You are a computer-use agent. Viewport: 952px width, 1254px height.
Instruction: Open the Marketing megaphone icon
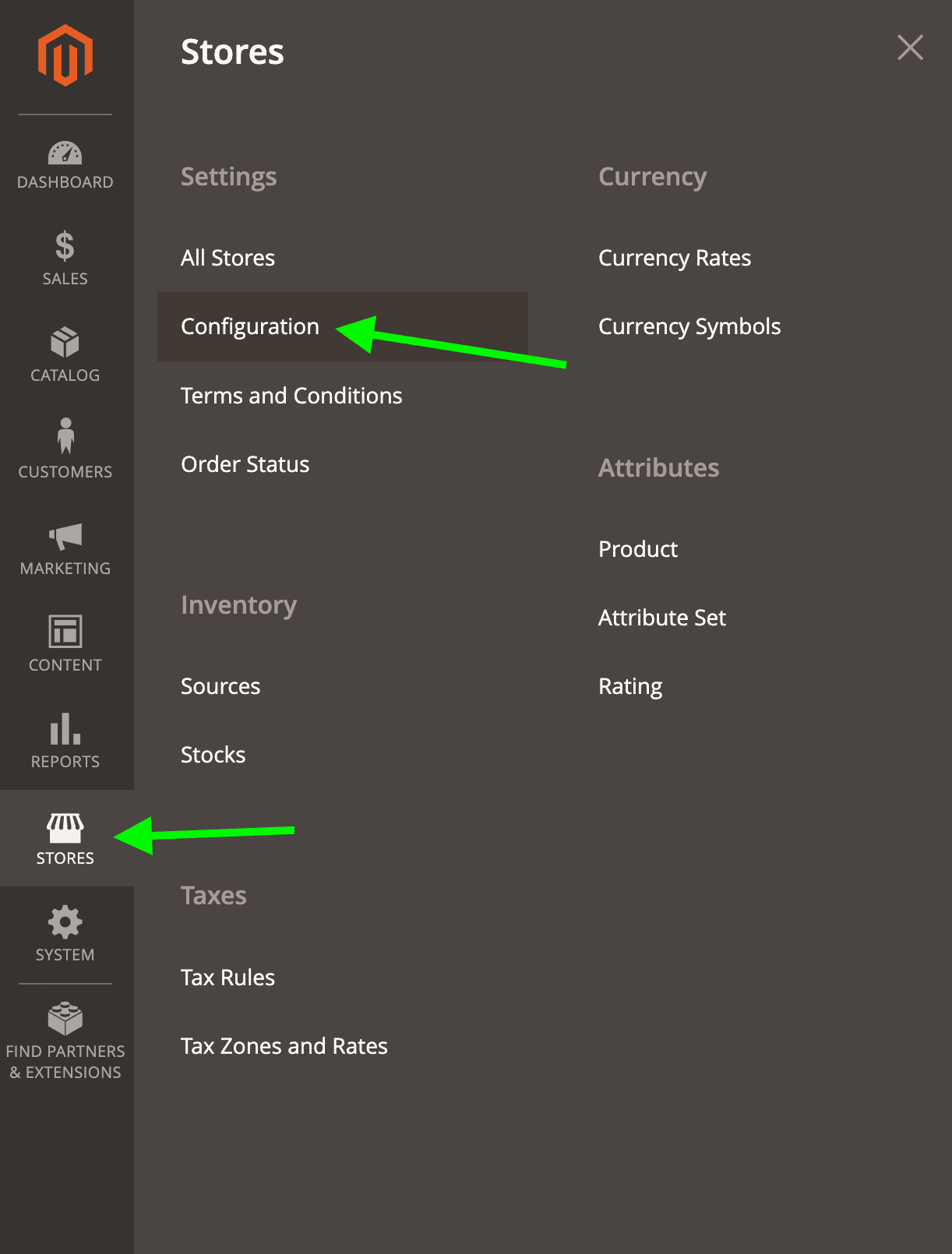[65, 536]
